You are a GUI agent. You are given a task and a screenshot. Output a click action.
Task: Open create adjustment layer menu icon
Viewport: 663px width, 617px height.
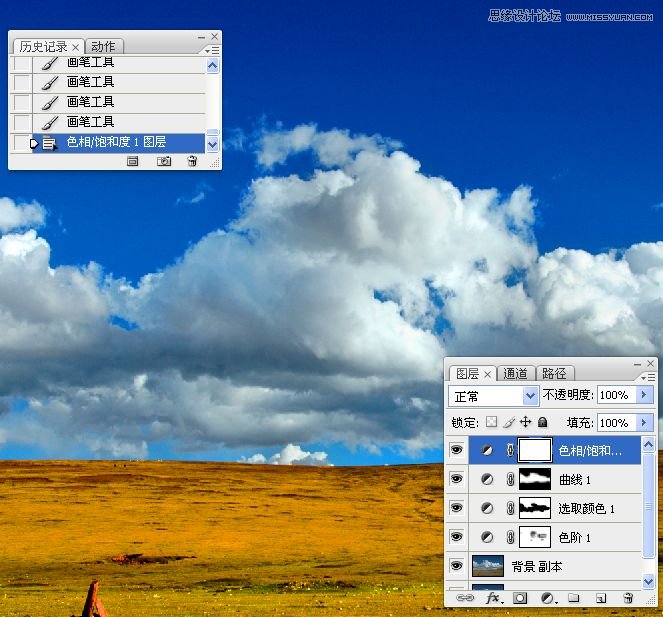click(548, 598)
